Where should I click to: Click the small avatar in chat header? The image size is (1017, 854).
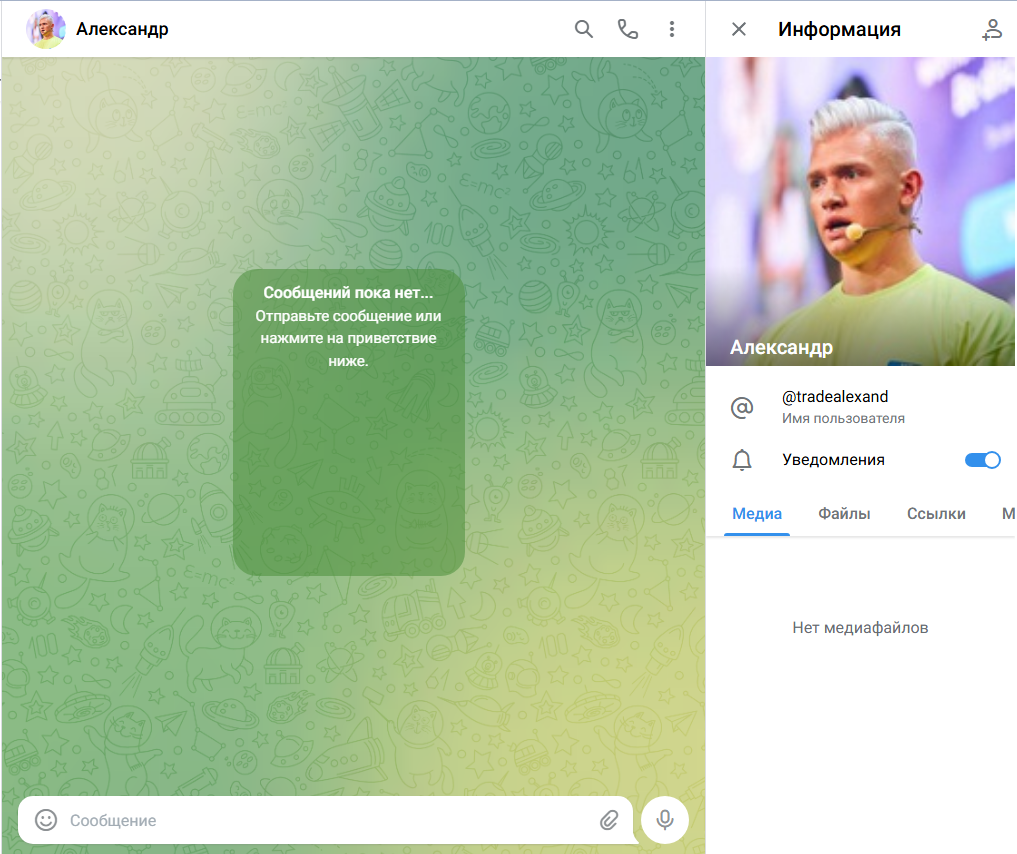(x=45, y=29)
